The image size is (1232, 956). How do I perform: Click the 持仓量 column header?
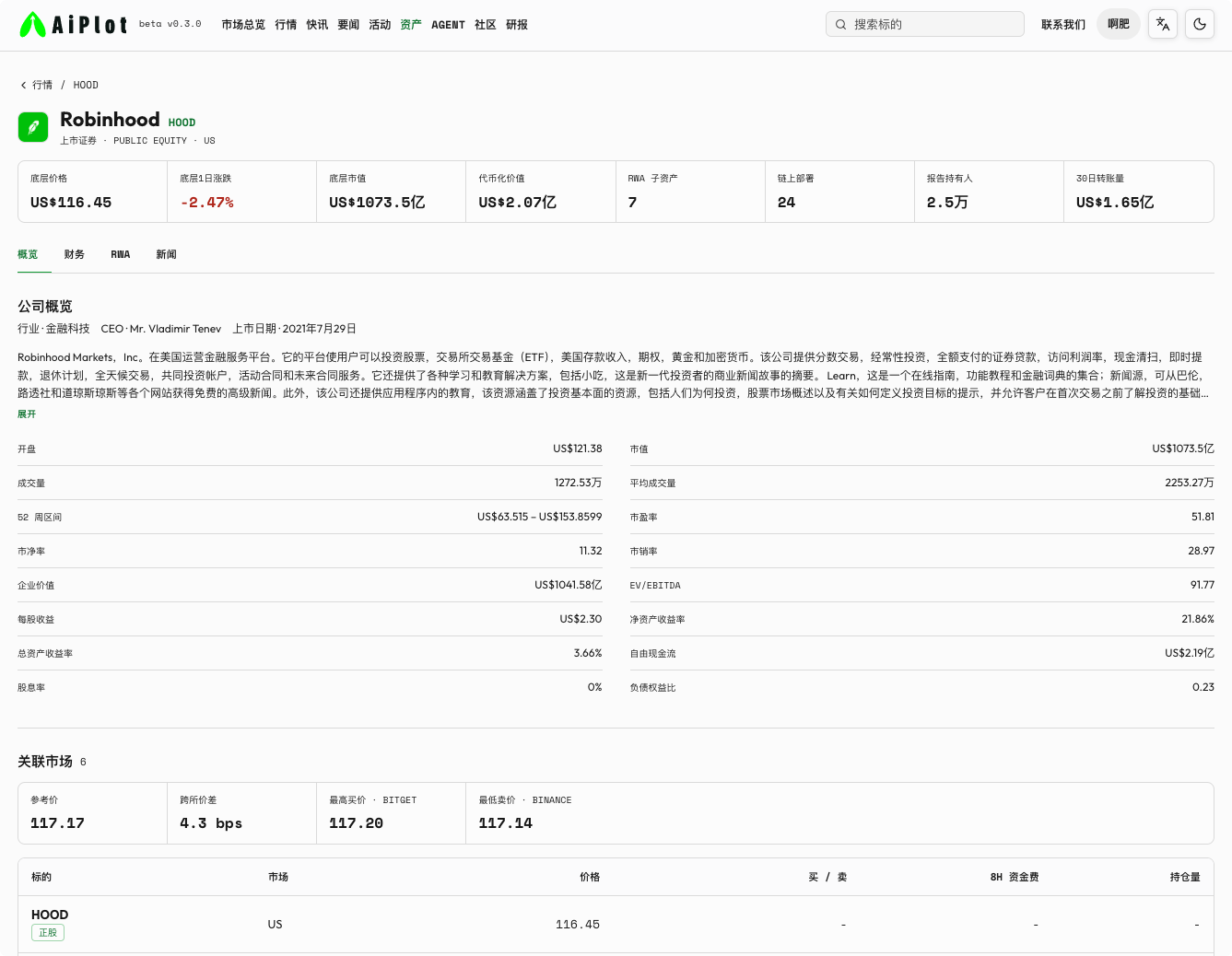tap(1185, 877)
